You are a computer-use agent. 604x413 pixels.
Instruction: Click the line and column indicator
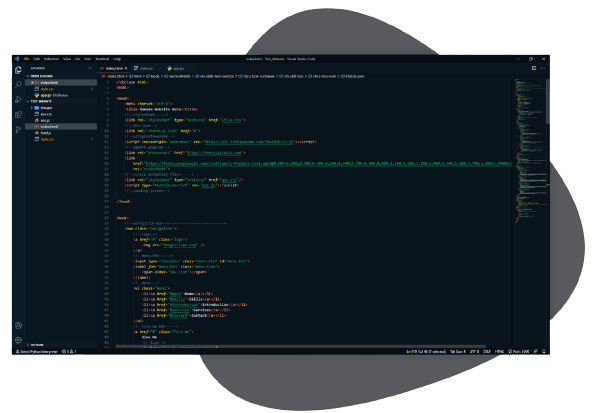426,351
